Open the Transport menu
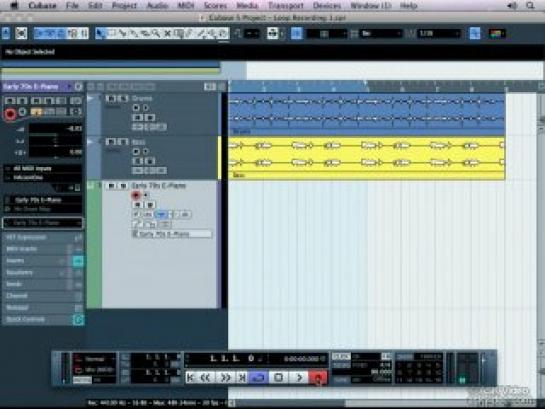 tap(286, 6)
